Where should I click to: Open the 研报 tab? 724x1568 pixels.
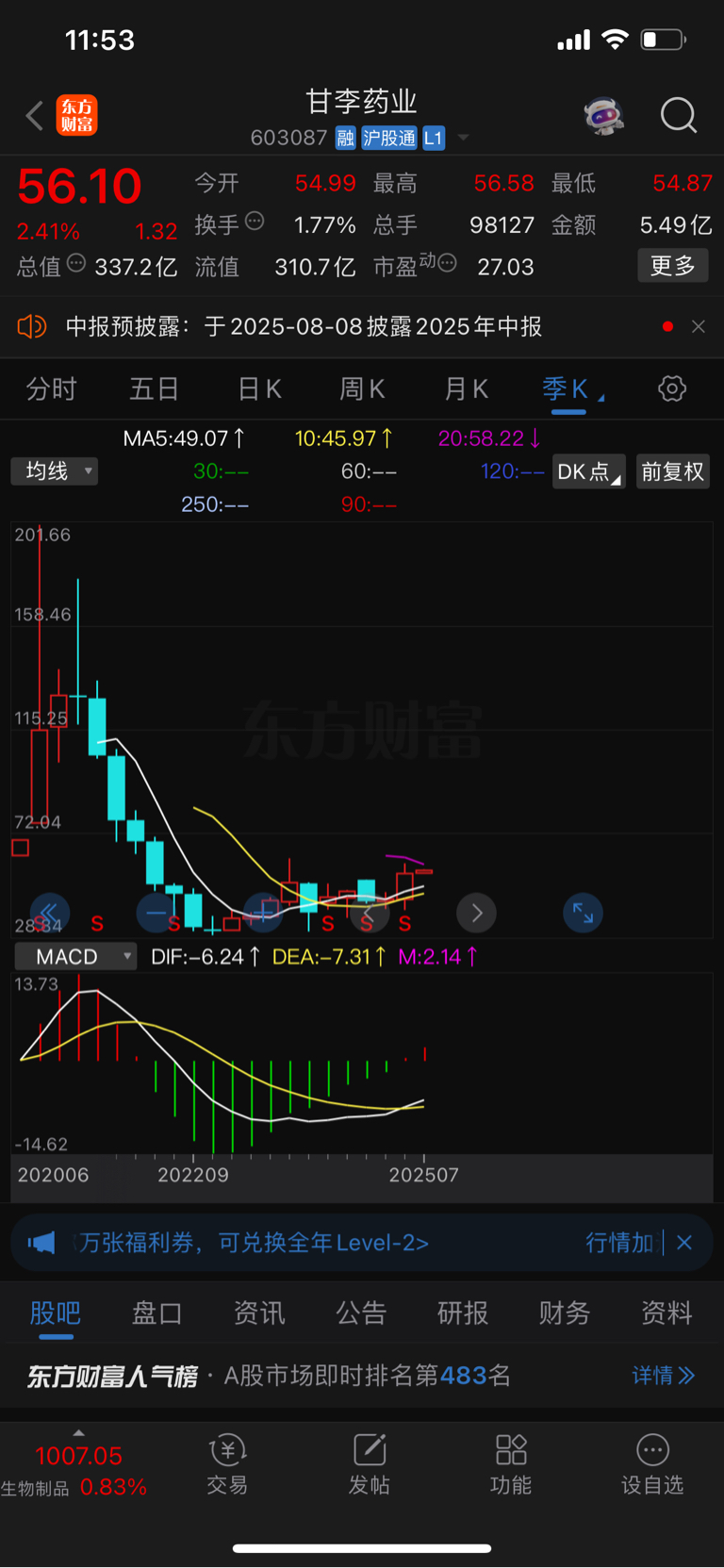(463, 1312)
